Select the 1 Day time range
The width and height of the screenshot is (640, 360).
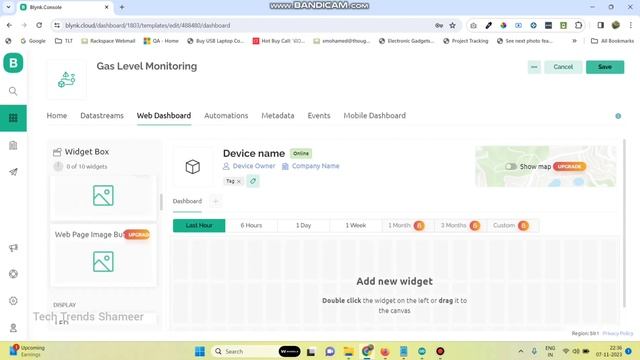tap(303, 225)
